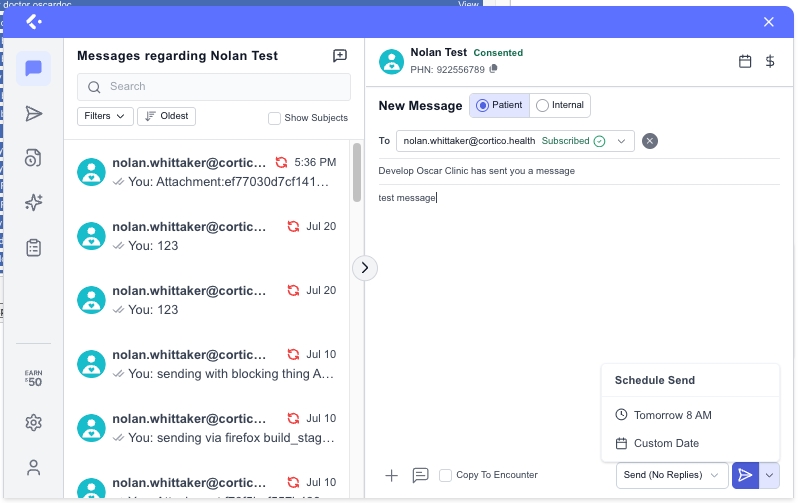
Task: Choose Custom Date schedule option
Action: [691, 443]
